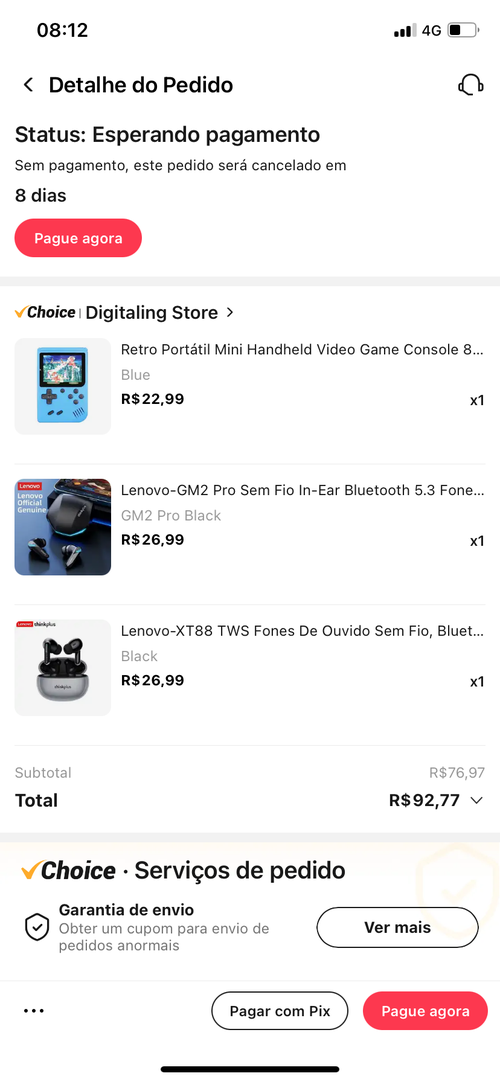Screen dimensions: 500x1082
Task: Tap the back arrow icon
Action: (28, 85)
